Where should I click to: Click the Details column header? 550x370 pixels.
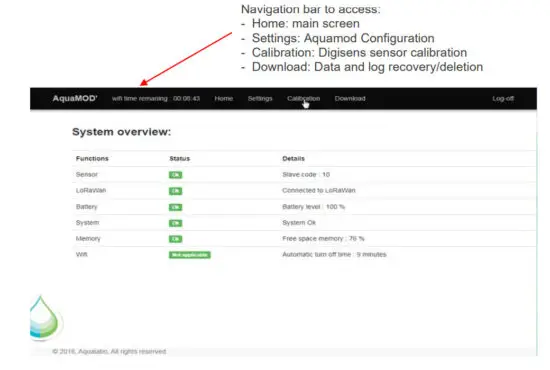[x=293, y=159]
